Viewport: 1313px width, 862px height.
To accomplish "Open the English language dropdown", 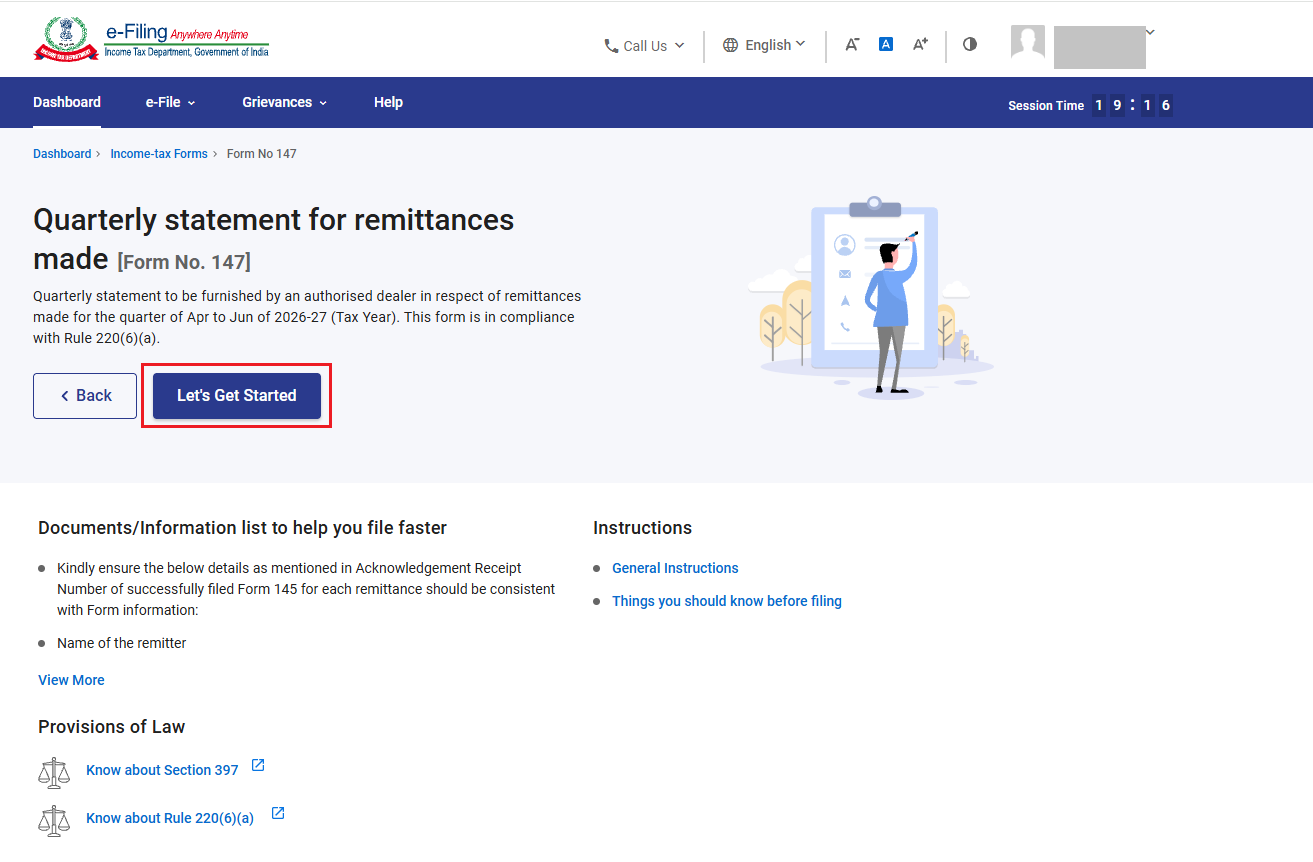I will tap(764, 45).
